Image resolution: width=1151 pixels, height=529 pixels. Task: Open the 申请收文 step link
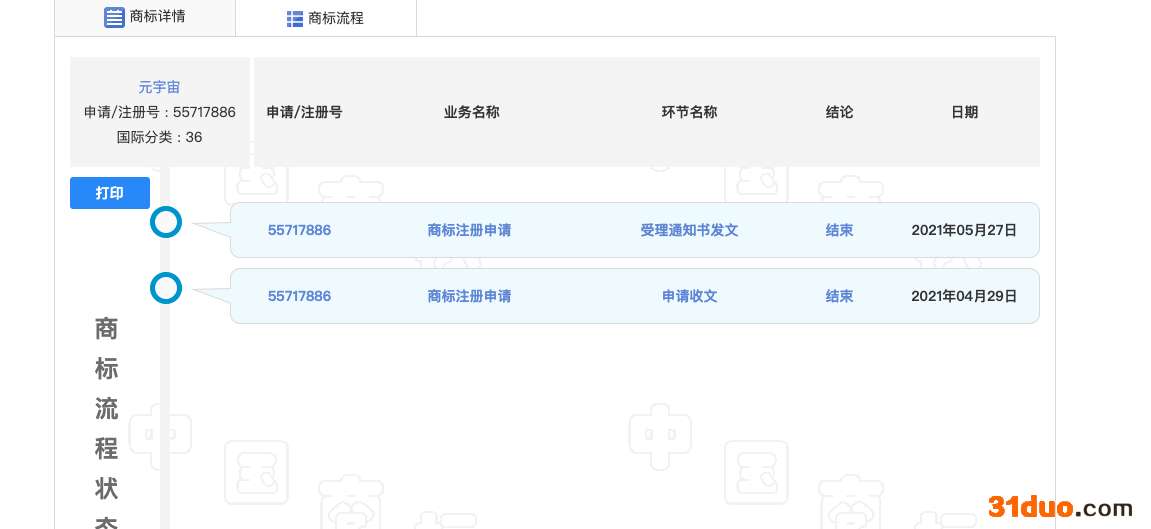[x=689, y=296]
